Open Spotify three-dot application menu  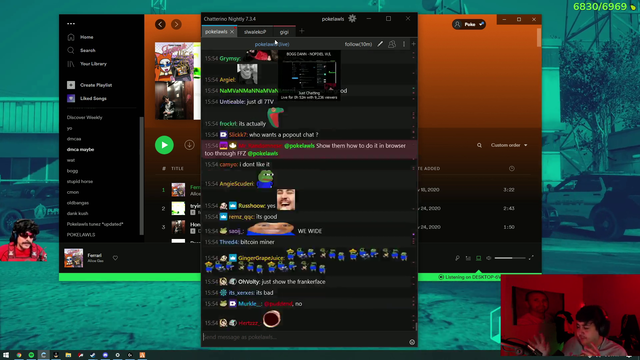coord(71,24)
